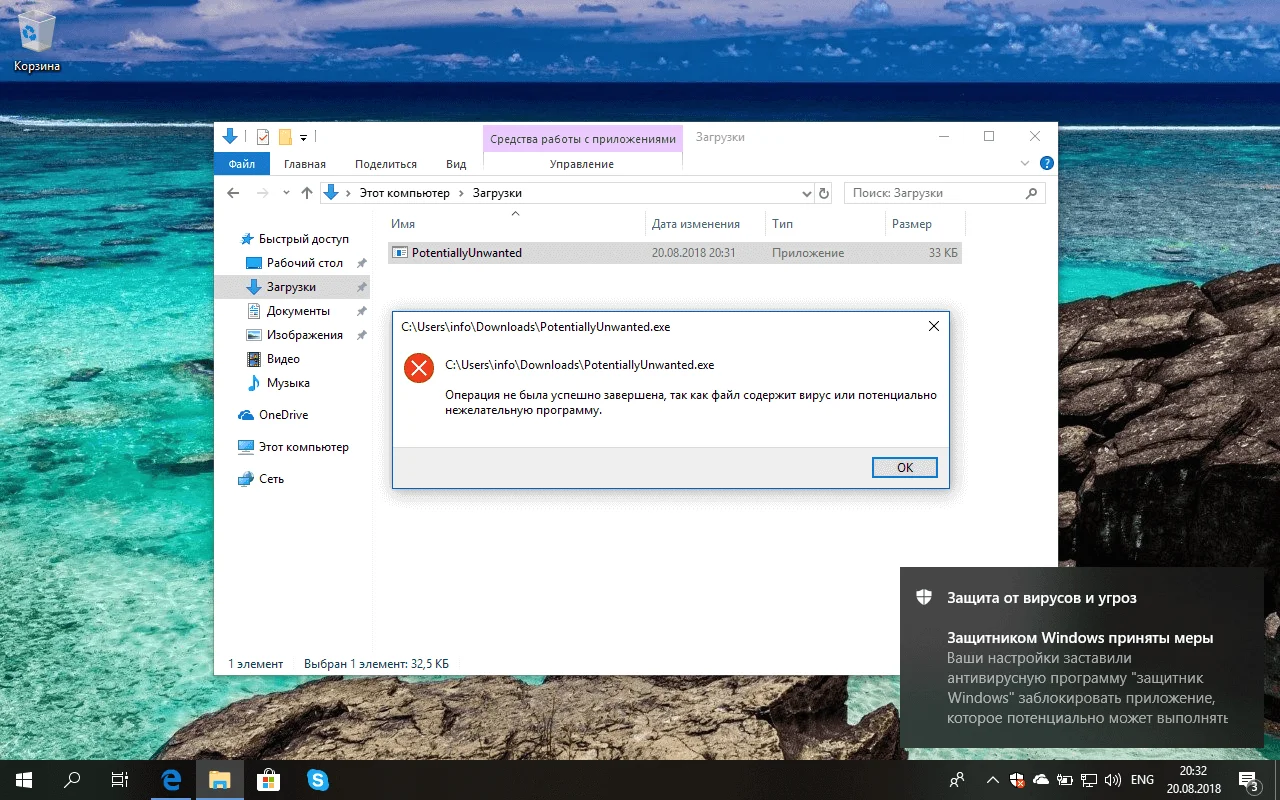The image size is (1280, 800).
Task: Select the Управление application tools tab
Action: click(x=581, y=164)
